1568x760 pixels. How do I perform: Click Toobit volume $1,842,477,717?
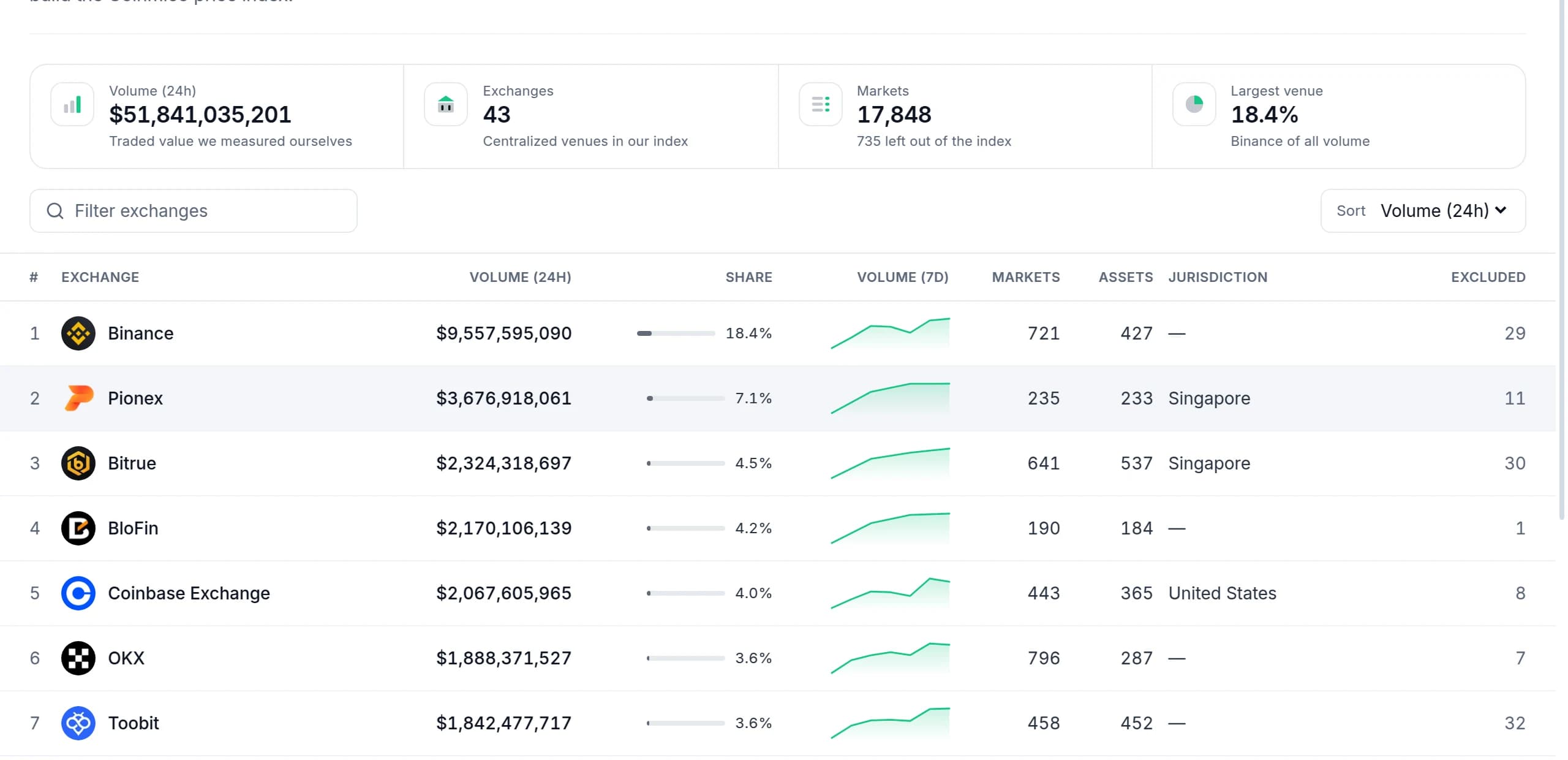coord(504,723)
